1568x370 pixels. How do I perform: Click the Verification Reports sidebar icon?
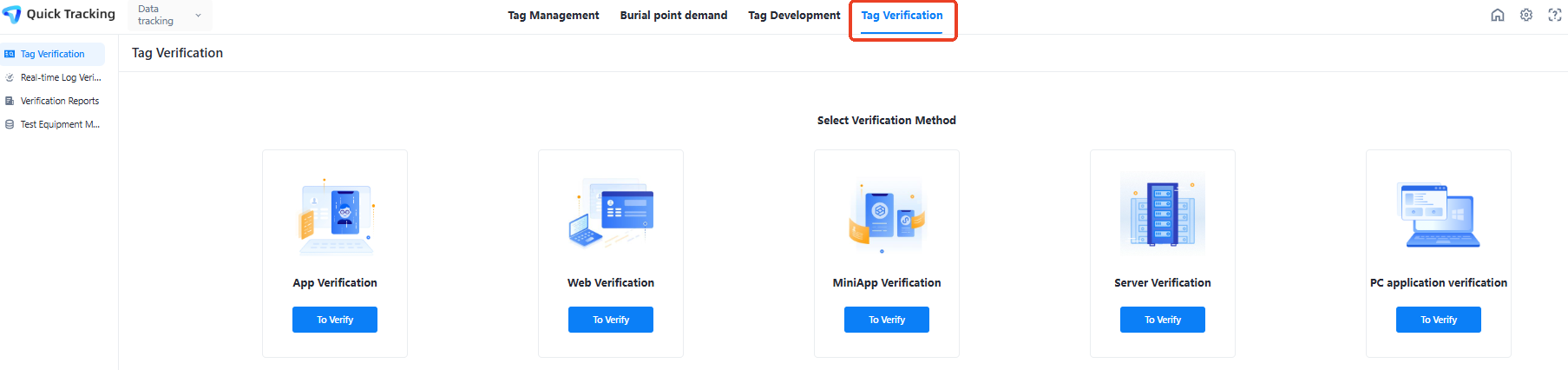tap(10, 101)
